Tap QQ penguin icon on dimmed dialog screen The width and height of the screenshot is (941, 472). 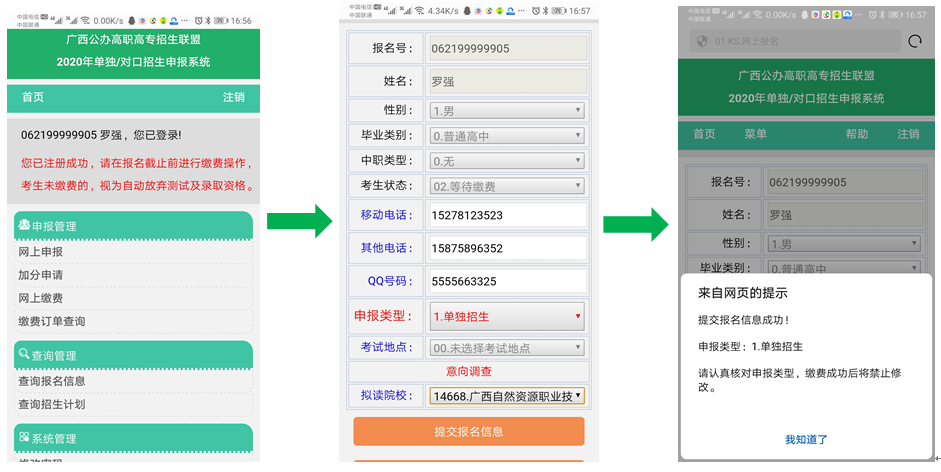pos(806,15)
